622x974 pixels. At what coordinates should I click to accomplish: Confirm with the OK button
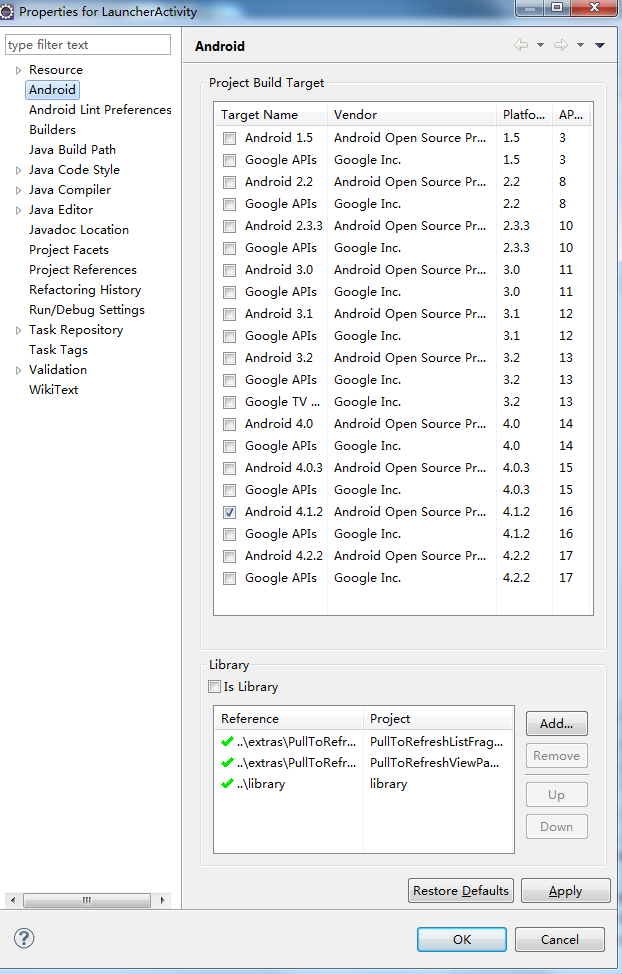point(462,939)
